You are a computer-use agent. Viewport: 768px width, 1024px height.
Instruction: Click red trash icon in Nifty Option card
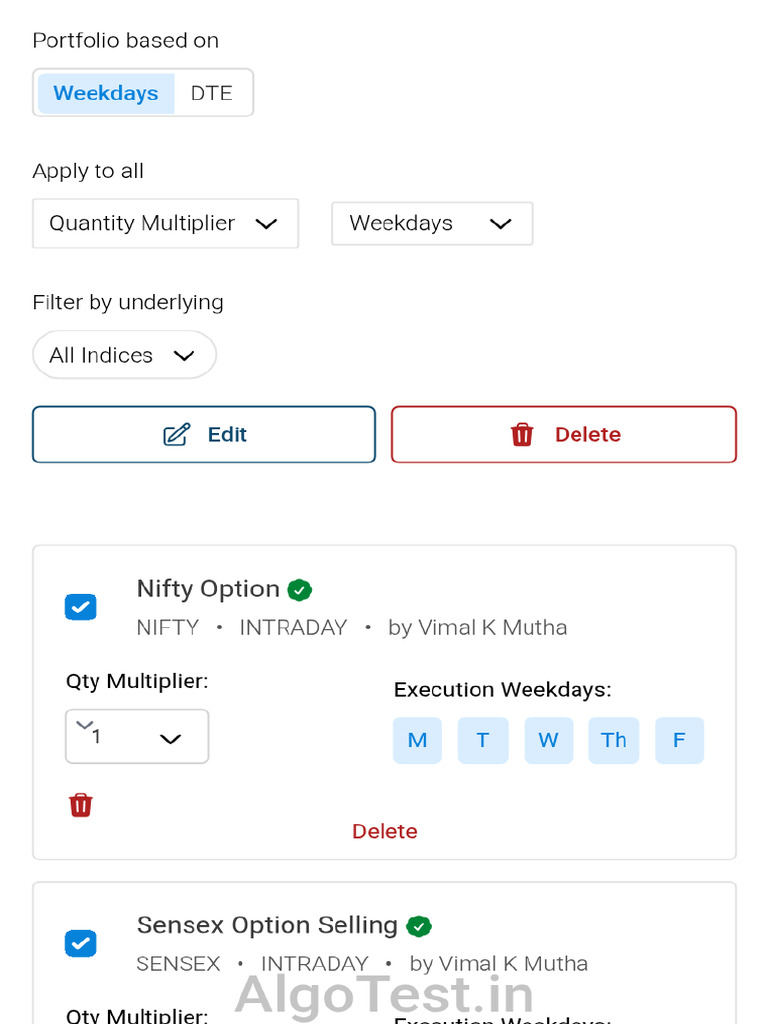click(81, 805)
